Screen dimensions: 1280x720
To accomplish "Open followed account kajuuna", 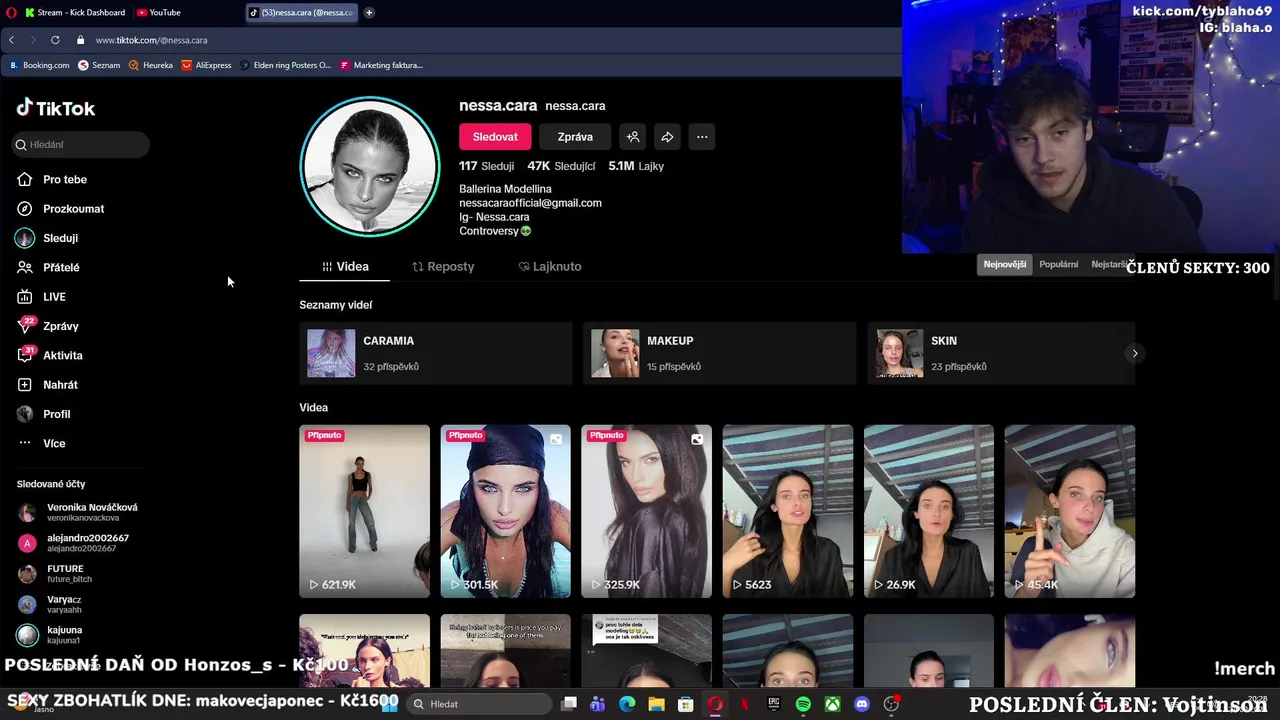I will 50,635.
